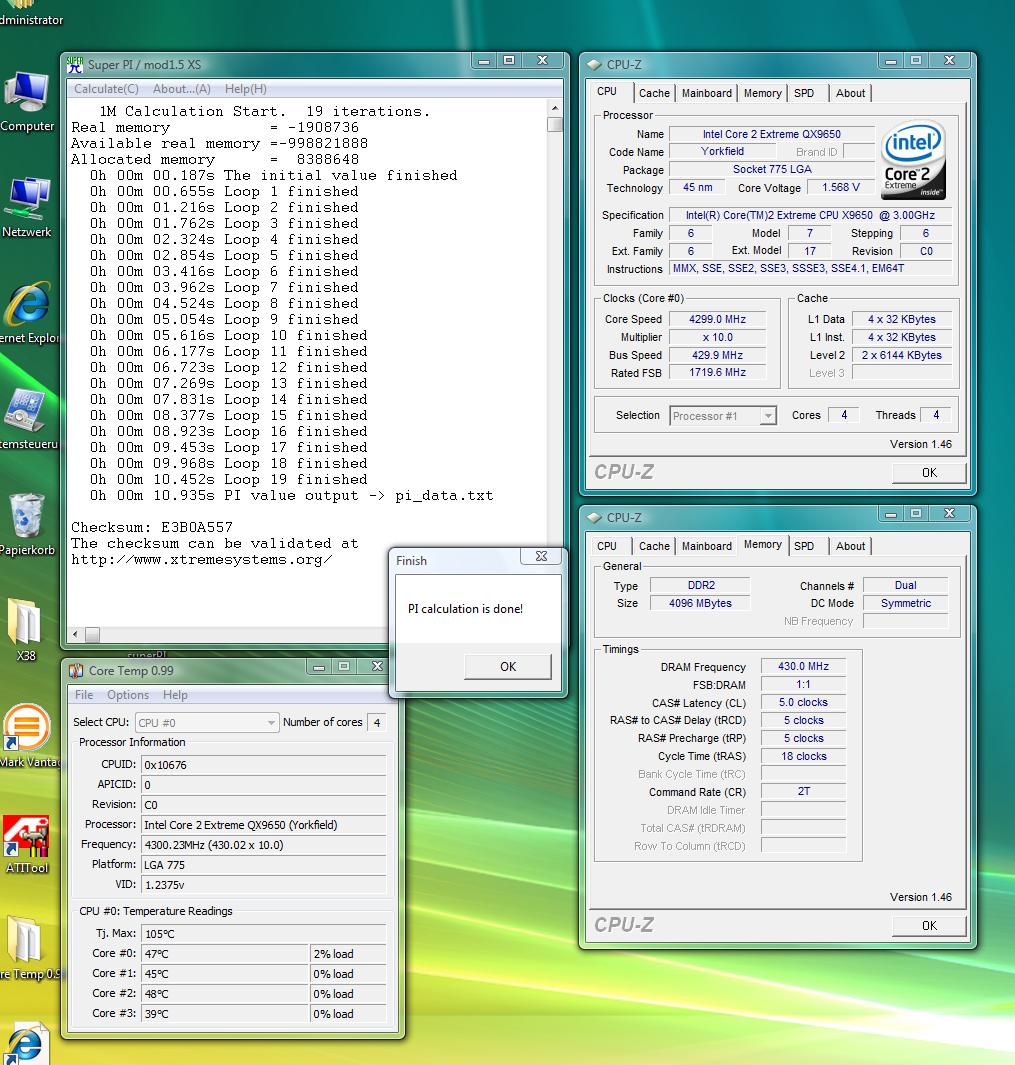The height and width of the screenshot is (1065, 1015).
Task: Expand Select CPU dropdown in Core Temp
Action: click(x=271, y=723)
